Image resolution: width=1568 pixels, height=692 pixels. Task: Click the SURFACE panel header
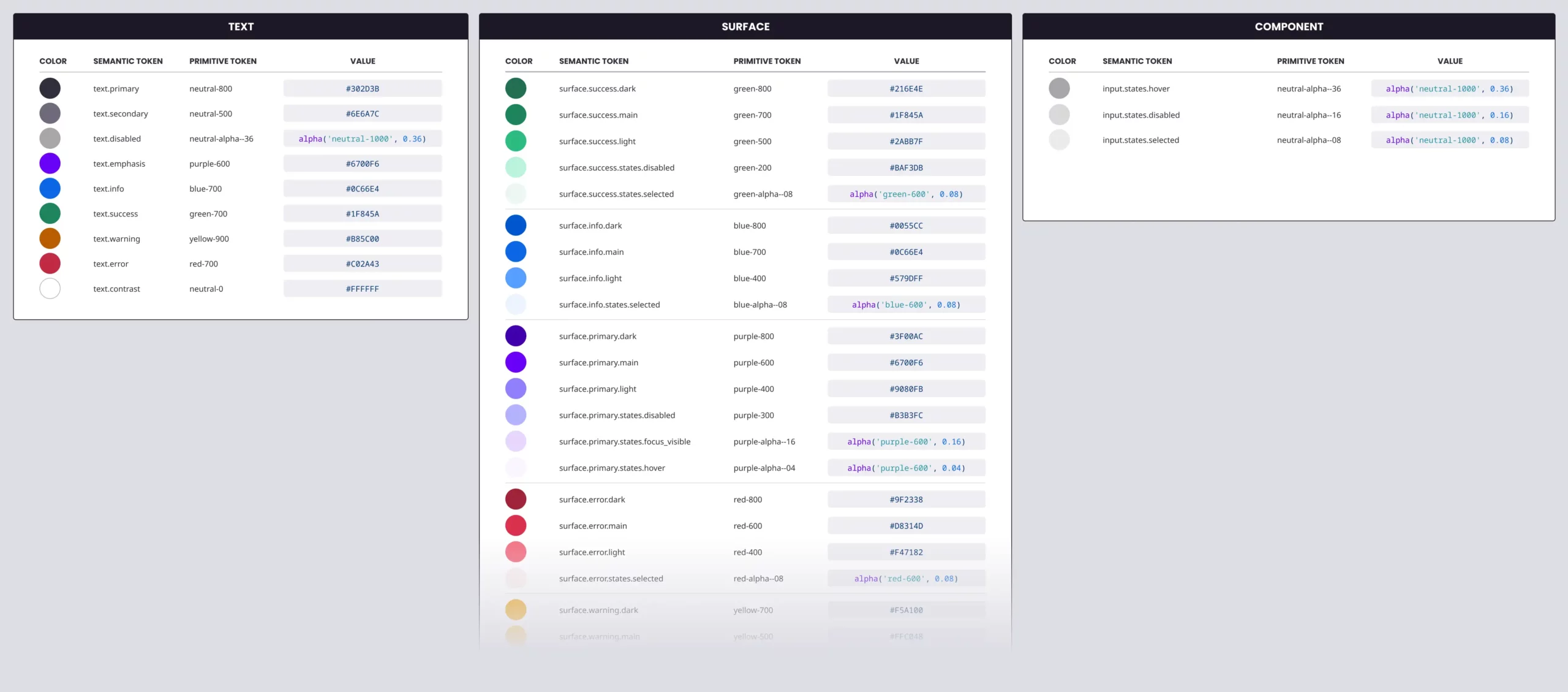click(745, 26)
